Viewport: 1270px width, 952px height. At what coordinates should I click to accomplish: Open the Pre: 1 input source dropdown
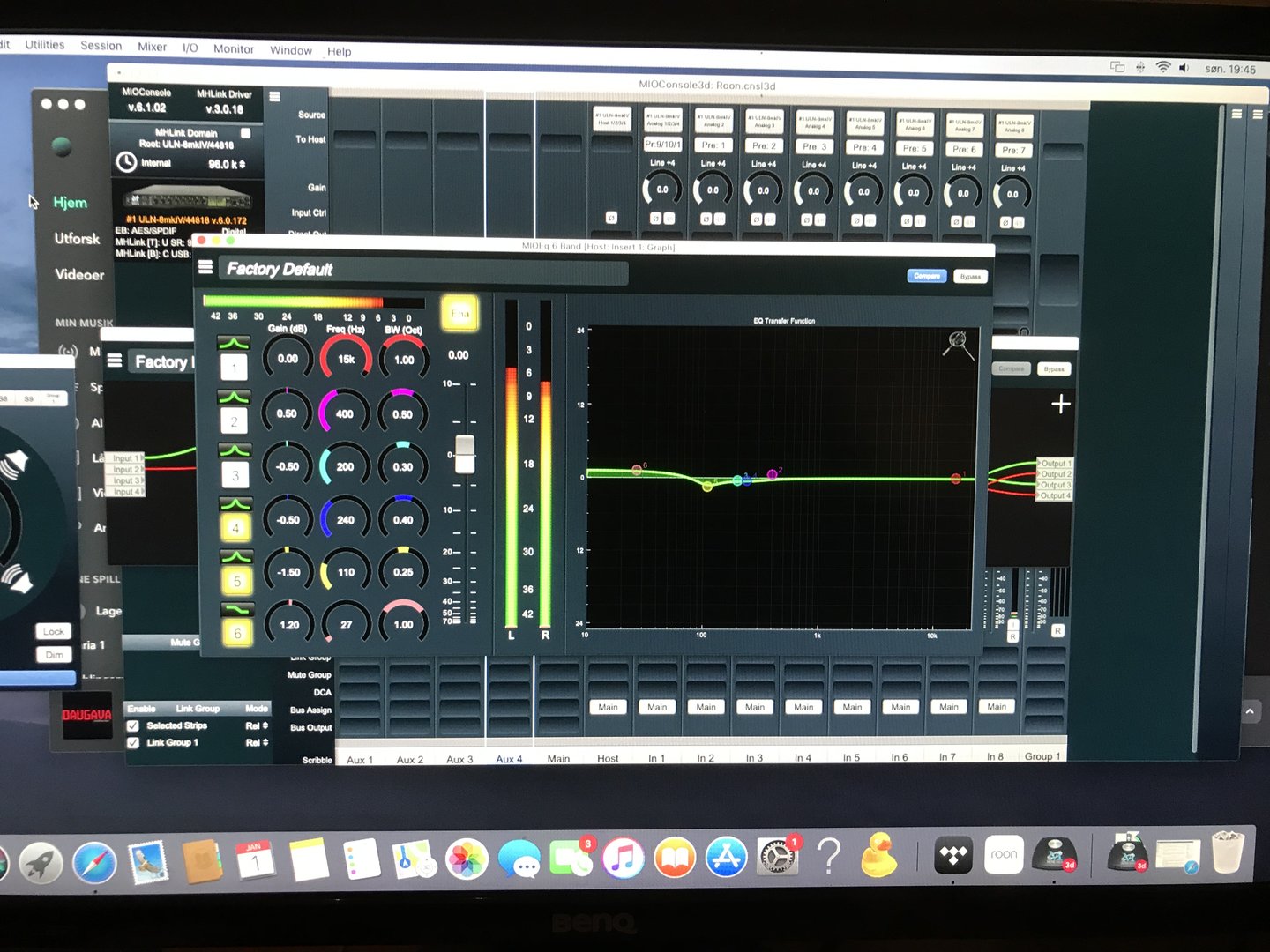coord(713,145)
